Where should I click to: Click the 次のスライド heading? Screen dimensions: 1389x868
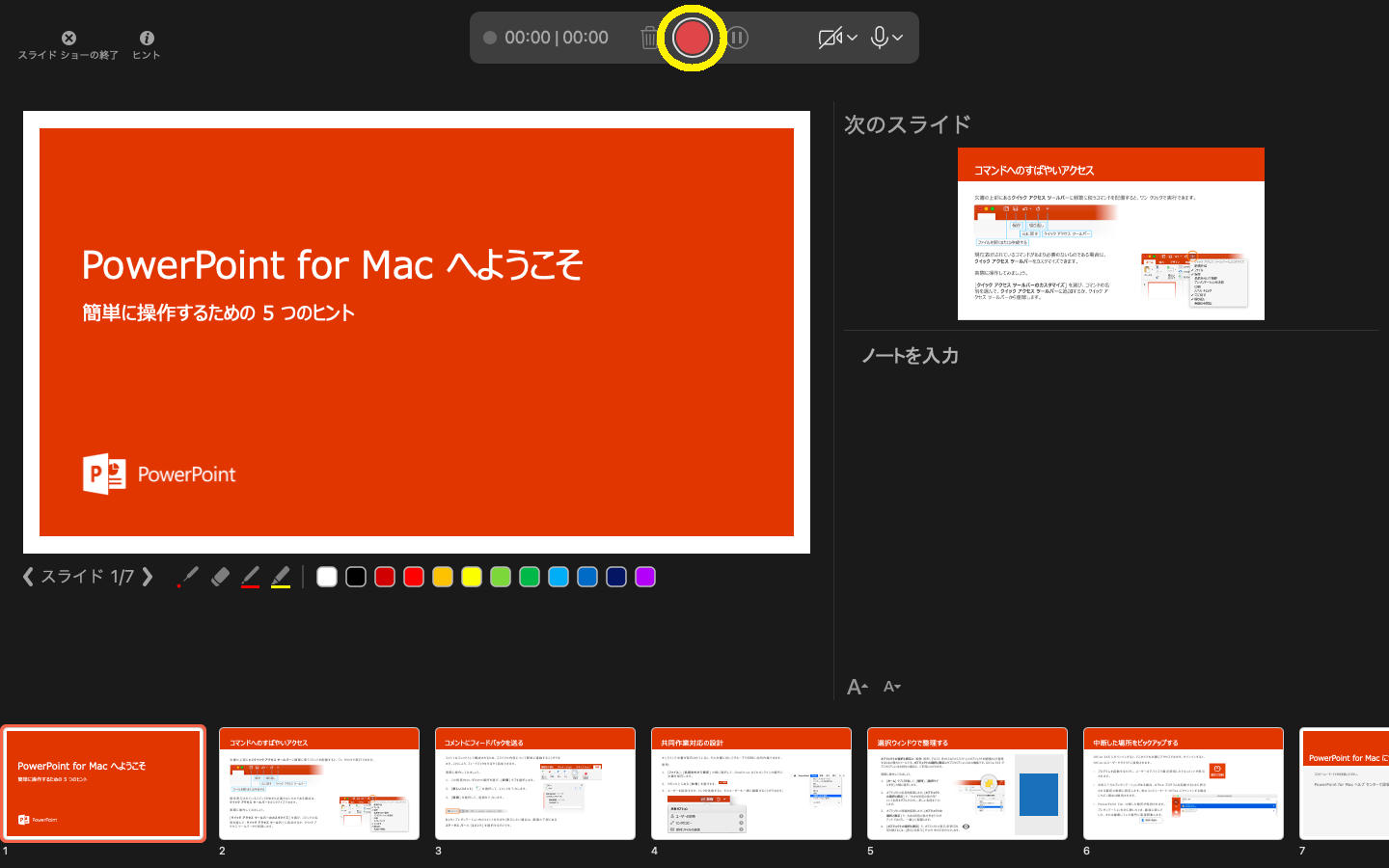(x=908, y=124)
